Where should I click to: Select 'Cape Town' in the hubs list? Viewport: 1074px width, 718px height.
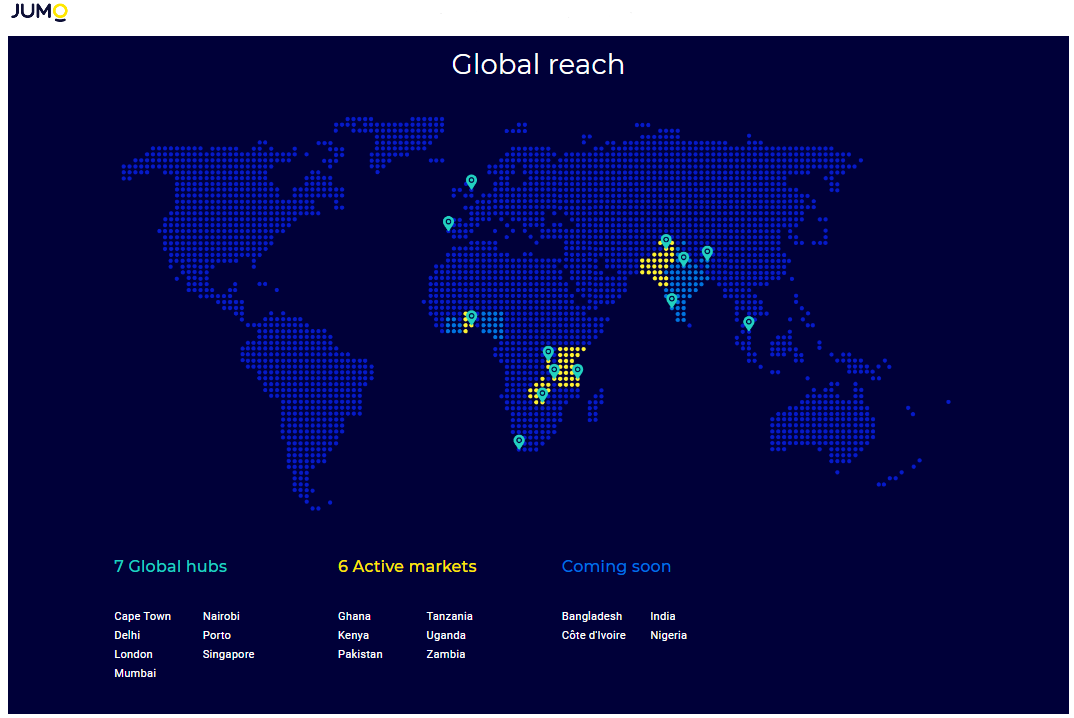142,616
